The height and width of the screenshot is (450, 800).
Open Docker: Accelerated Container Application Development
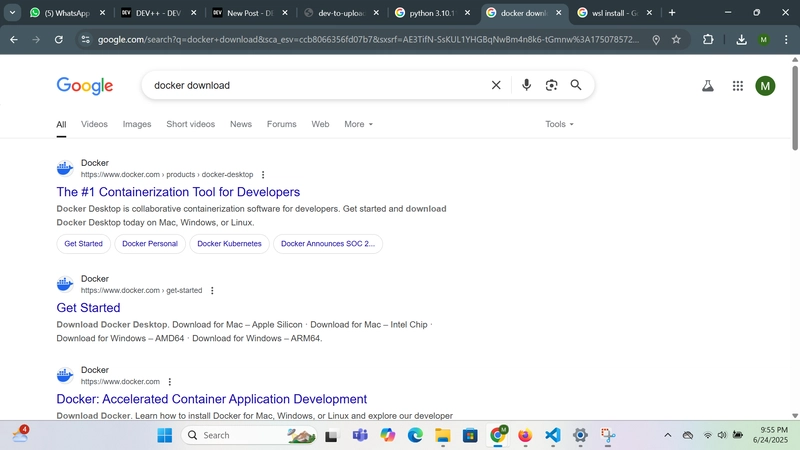pos(212,399)
